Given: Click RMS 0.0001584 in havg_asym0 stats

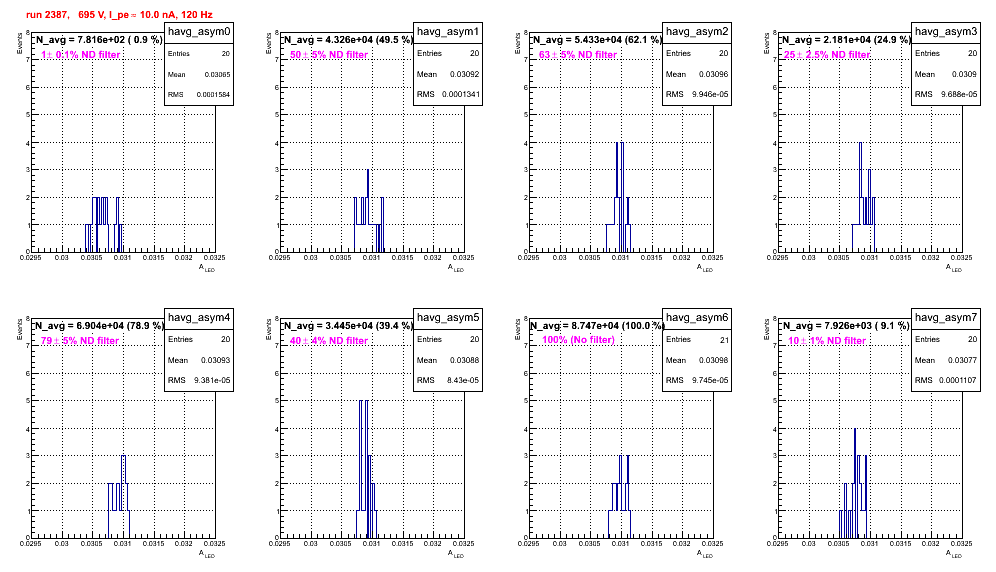Looking at the screenshot, I should click(199, 95).
